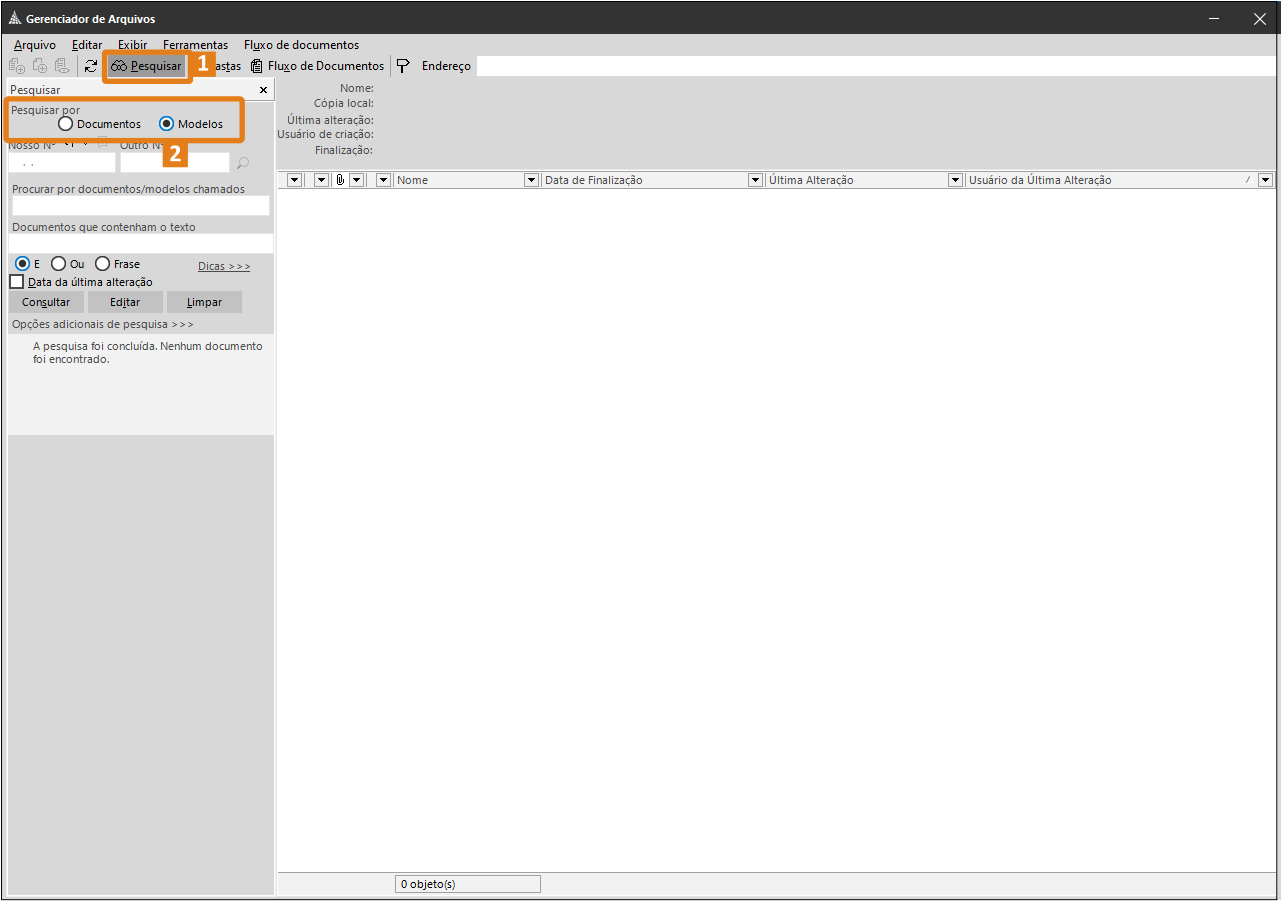1281x901 pixels.
Task: Click the signpost icon beside Endereço
Action: tap(403, 66)
